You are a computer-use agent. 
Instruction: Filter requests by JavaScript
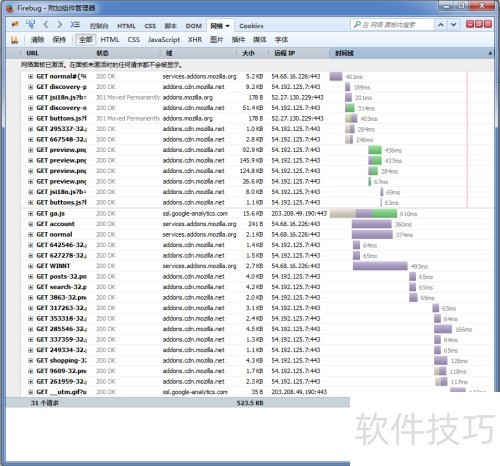click(164, 40)
